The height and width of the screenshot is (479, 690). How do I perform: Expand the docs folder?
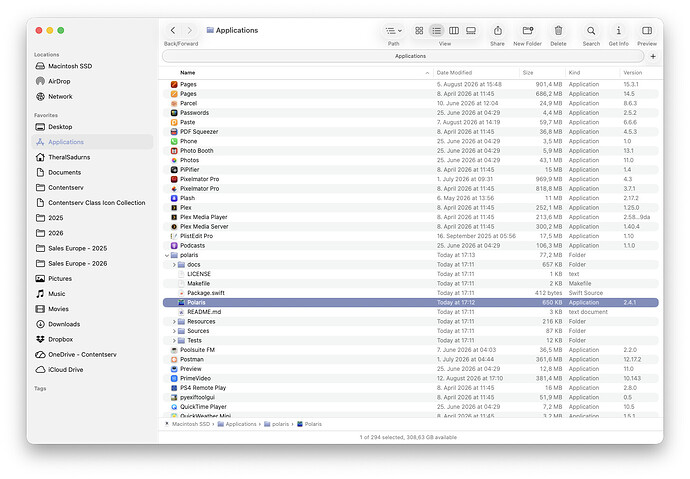pos(174,265)
